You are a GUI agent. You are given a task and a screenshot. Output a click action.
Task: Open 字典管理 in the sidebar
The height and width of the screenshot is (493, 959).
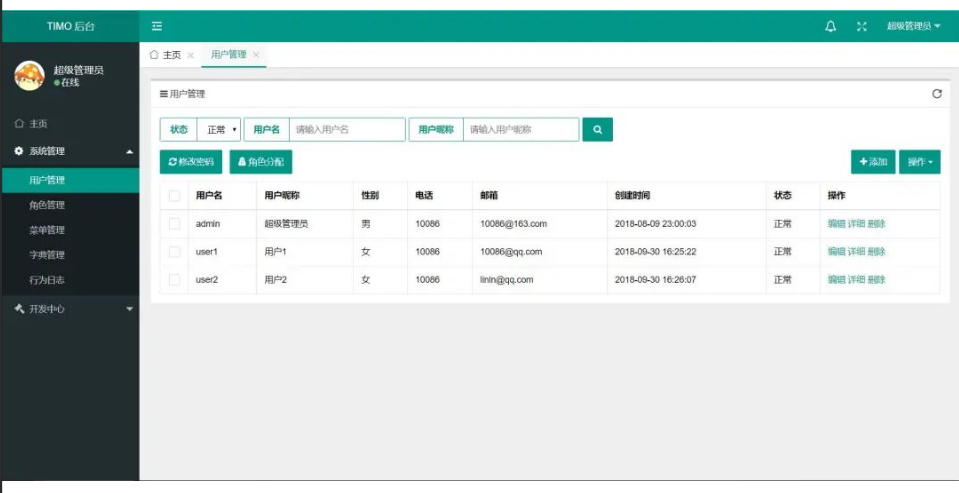pyautogui.click(x=70, y=255)
